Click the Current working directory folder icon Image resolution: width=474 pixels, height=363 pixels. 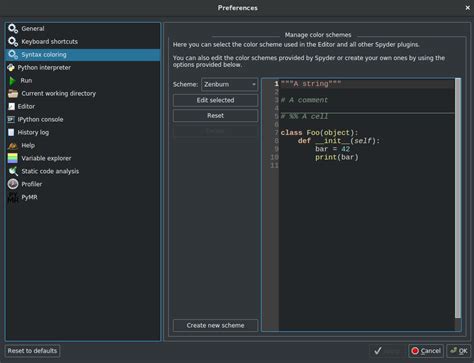click(x=13, y=94)
